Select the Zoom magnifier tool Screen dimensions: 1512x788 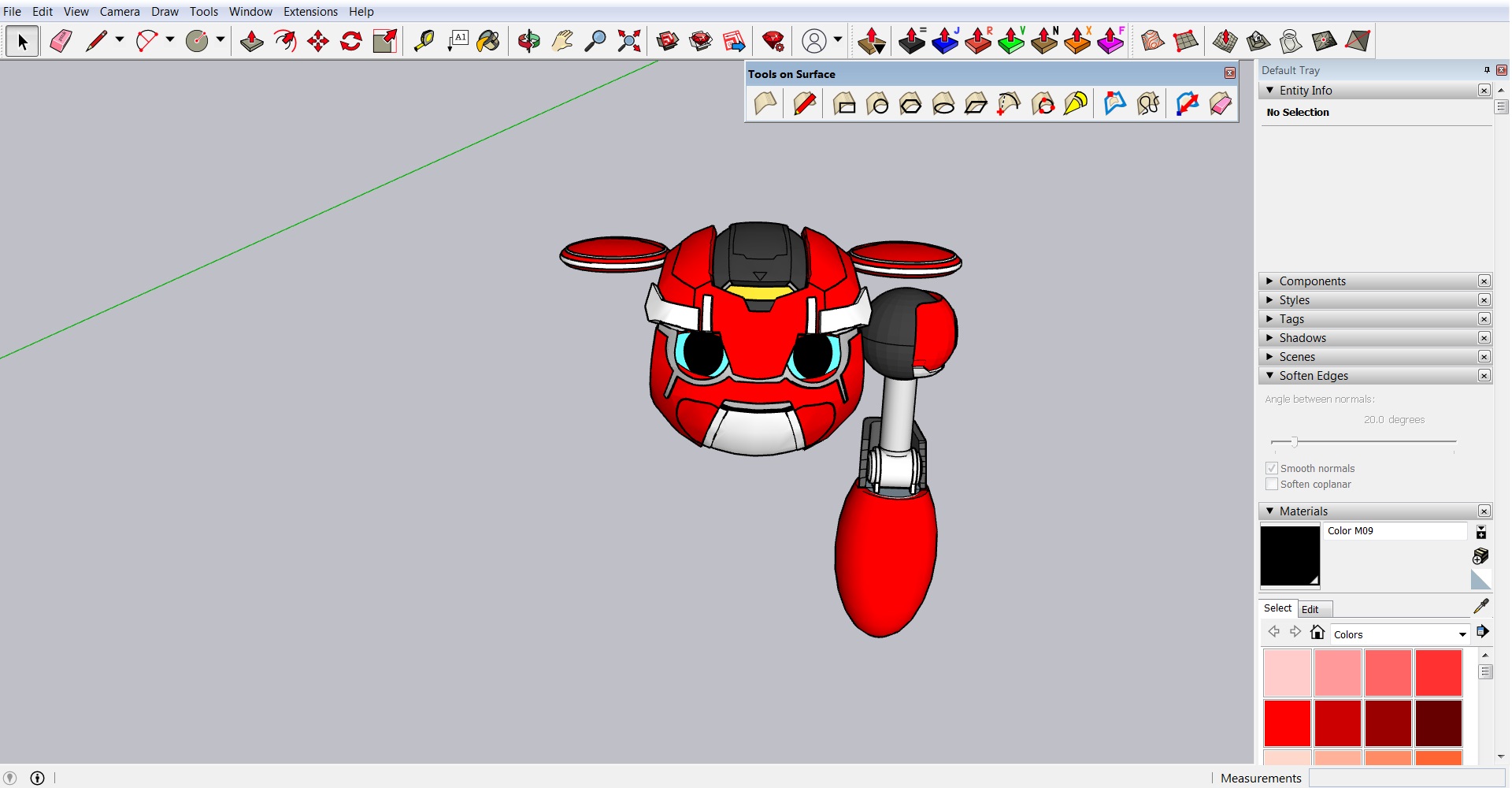tap(595, 41)
